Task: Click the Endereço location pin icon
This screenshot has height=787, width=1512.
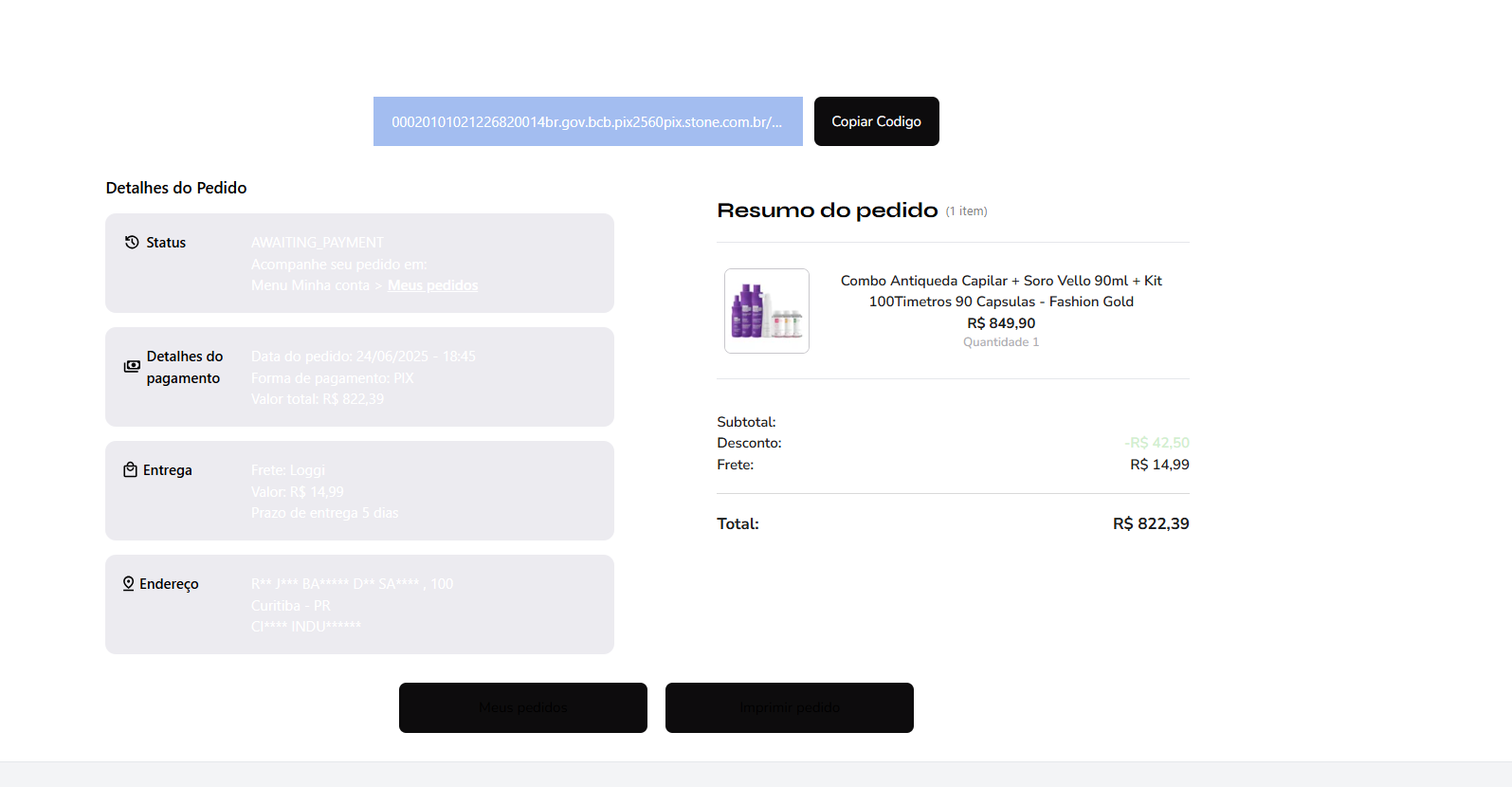Action: [129, 584]
